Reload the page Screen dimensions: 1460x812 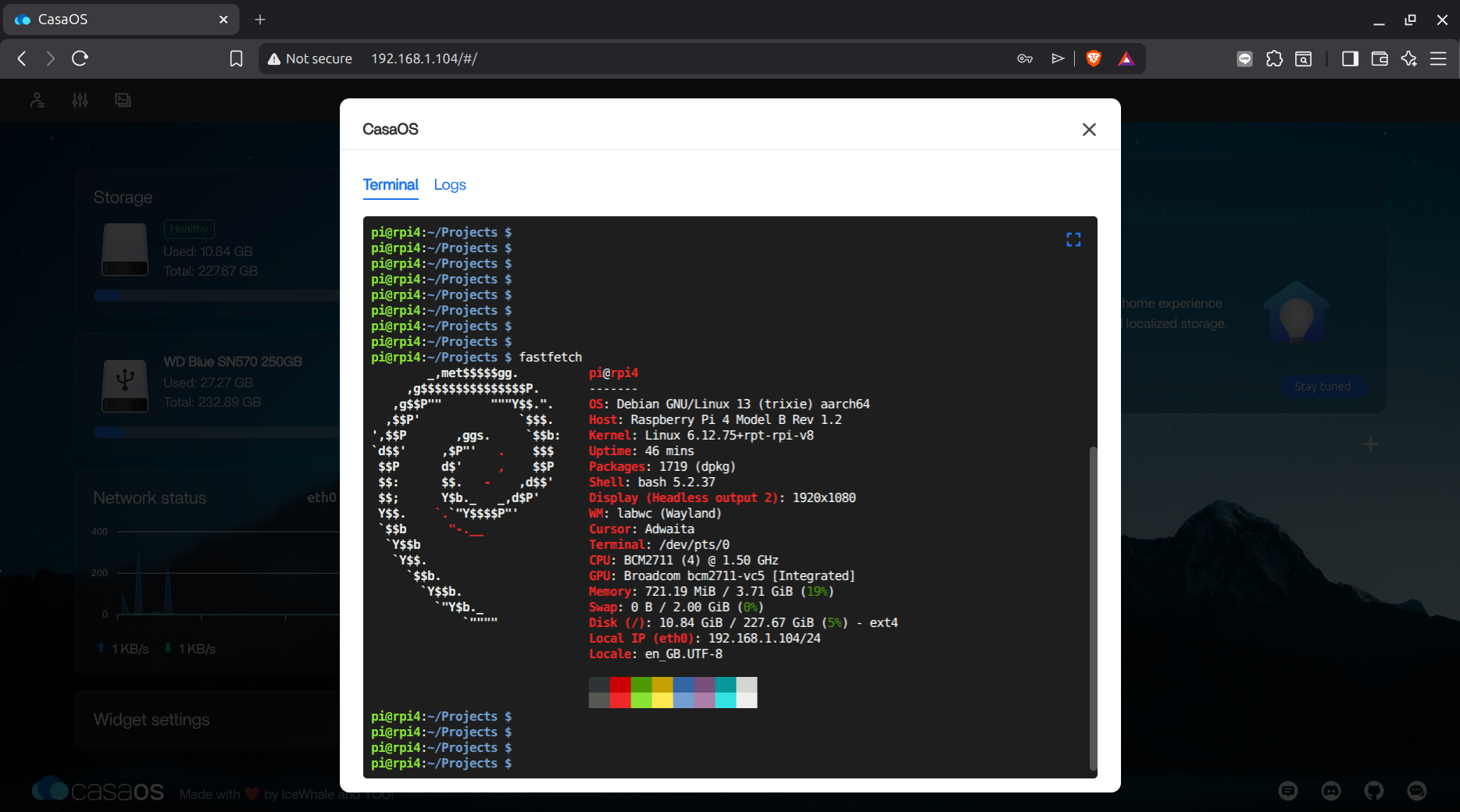(x=80, y=59)
